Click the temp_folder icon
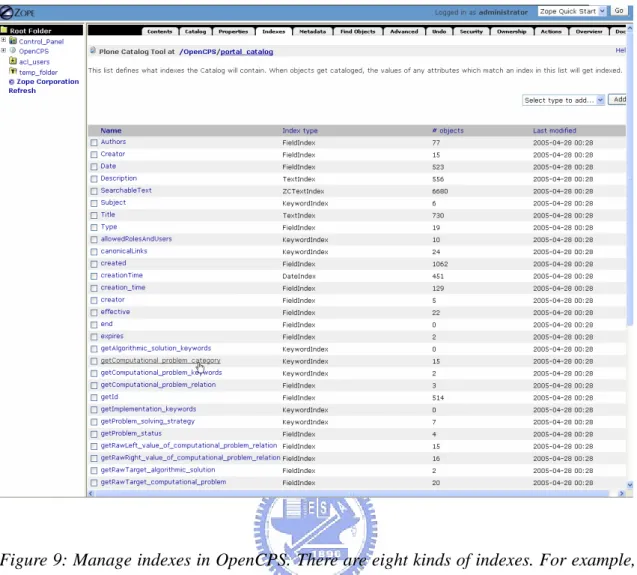This screenshot has width=637, height=575. (13, 72)
